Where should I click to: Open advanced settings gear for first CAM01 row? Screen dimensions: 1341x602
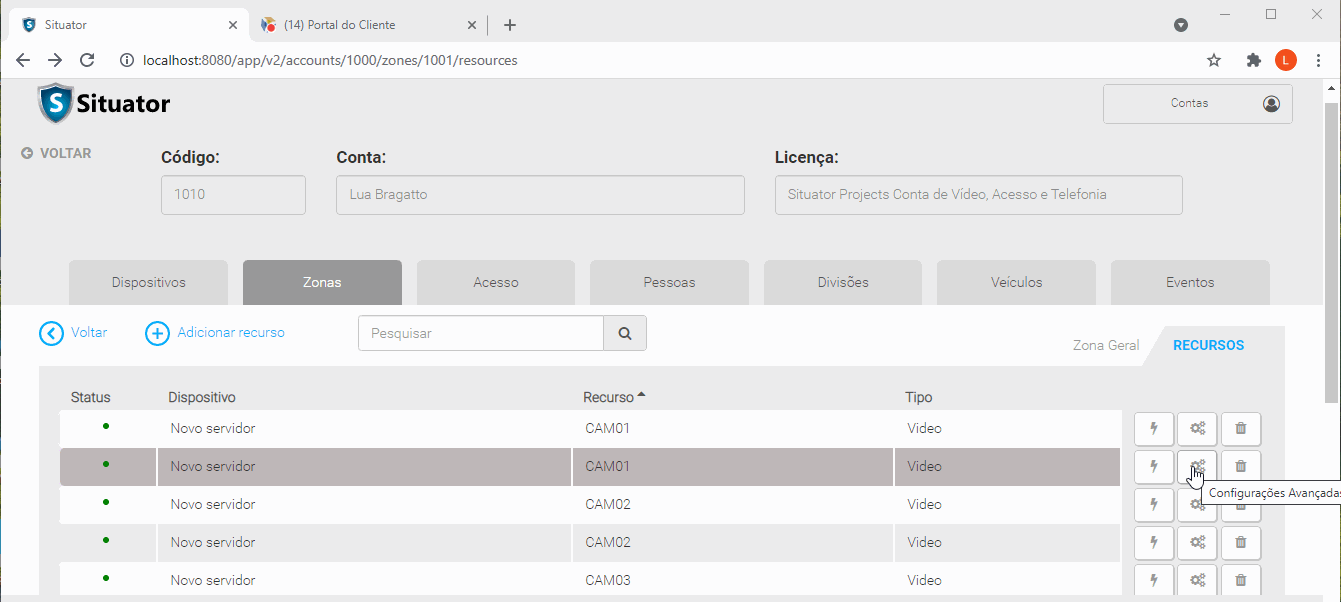[1197, 428]
